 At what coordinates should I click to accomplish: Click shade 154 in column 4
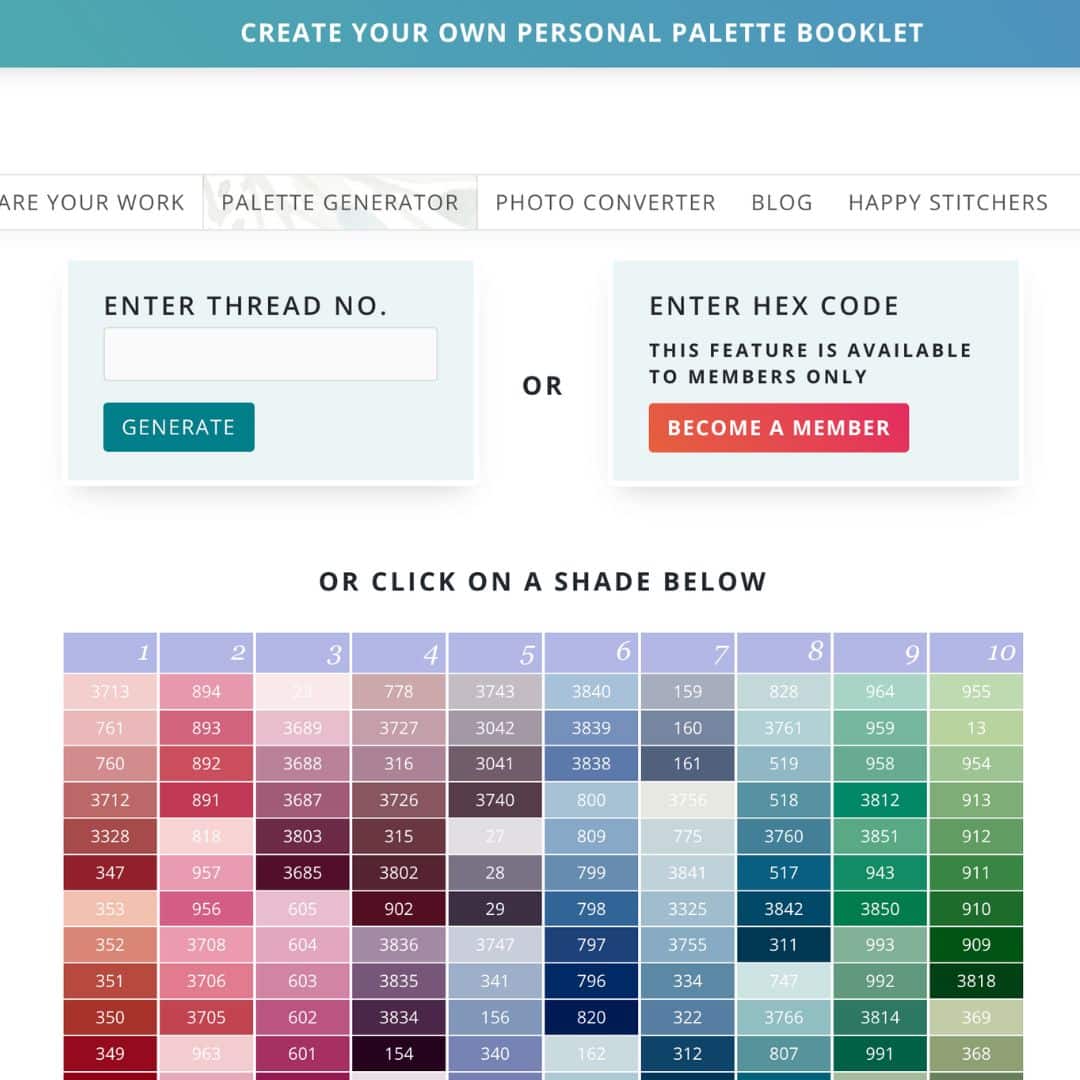[398, 1053]
